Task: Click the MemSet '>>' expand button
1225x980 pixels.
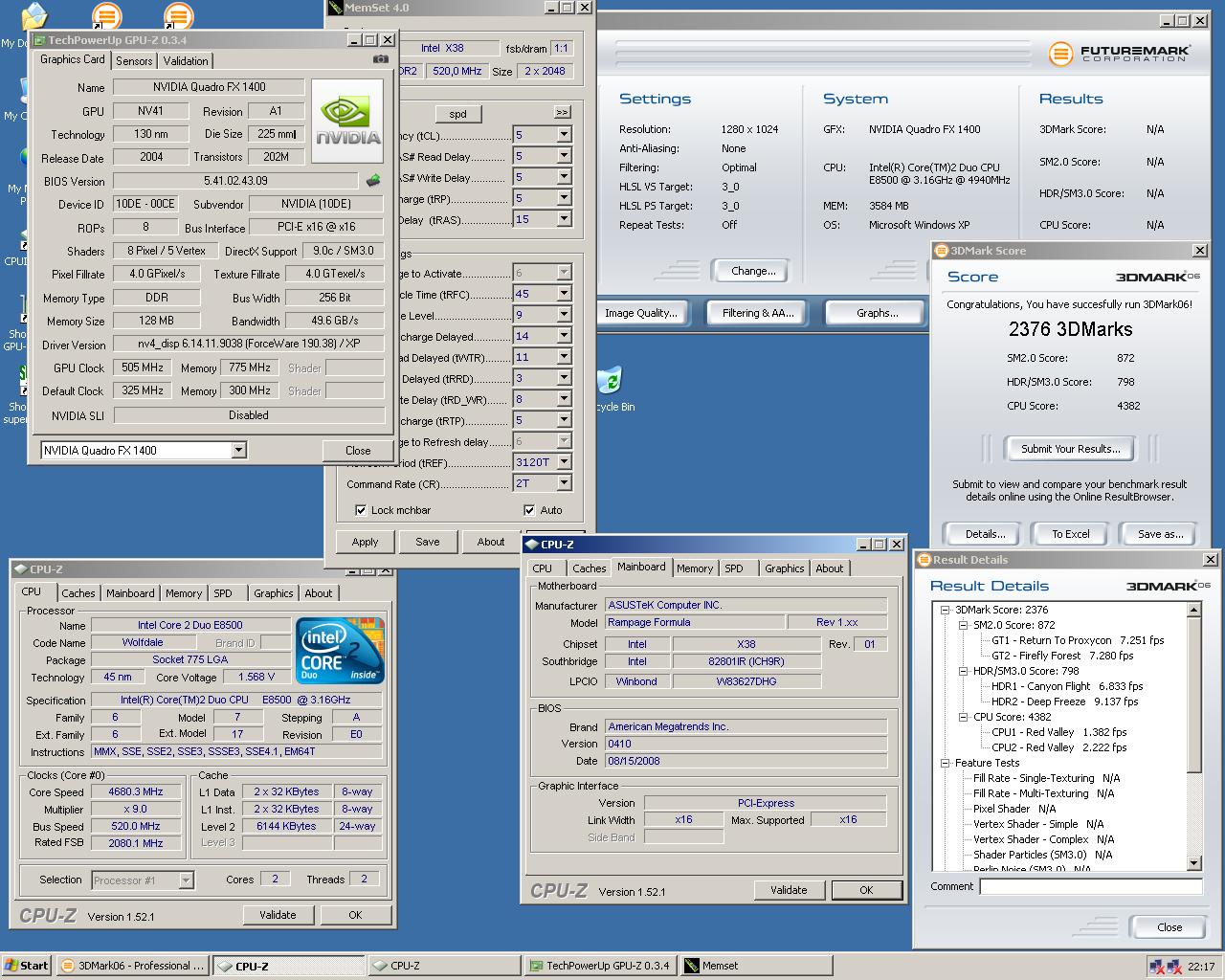Action: pos(562,113)
